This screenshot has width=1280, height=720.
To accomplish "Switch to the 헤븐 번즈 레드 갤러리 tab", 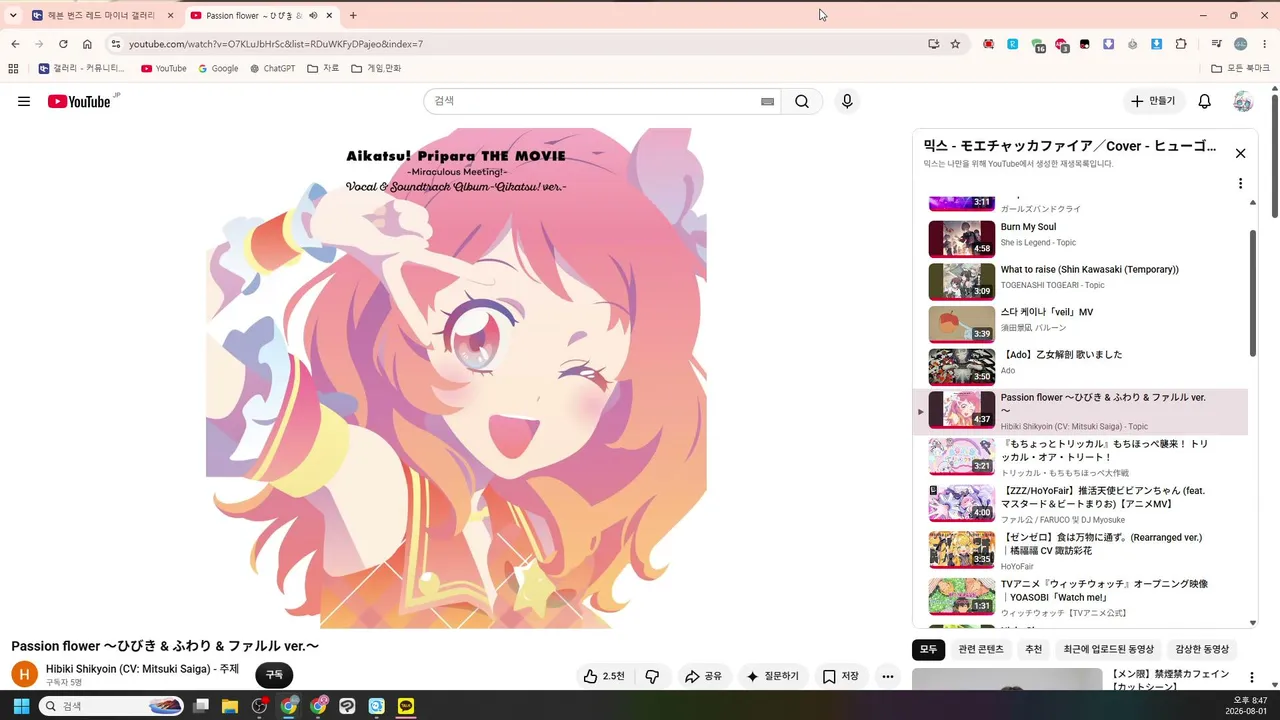I will (x=104, y=15).
